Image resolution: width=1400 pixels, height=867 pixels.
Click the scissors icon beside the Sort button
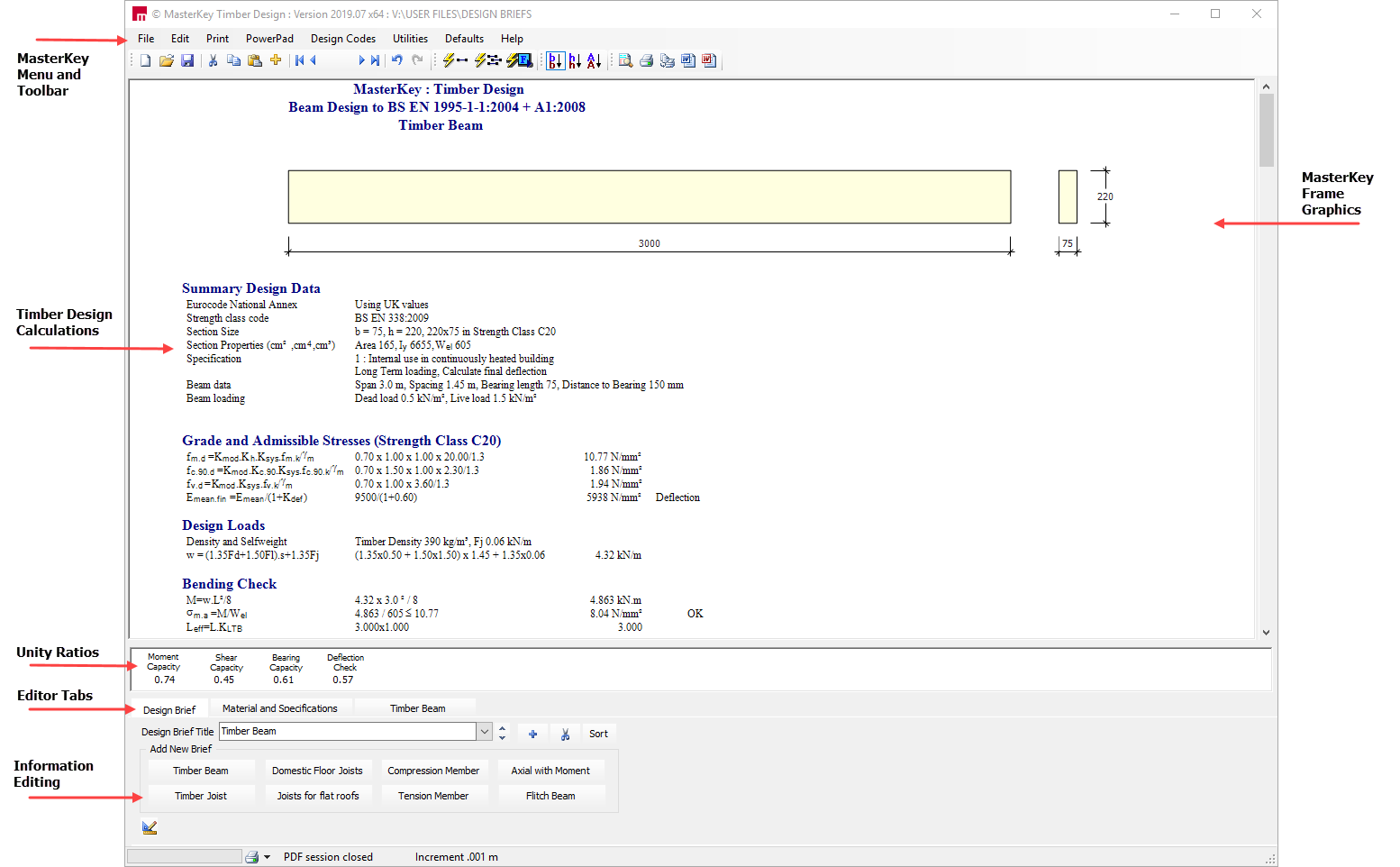click(565, 734)
